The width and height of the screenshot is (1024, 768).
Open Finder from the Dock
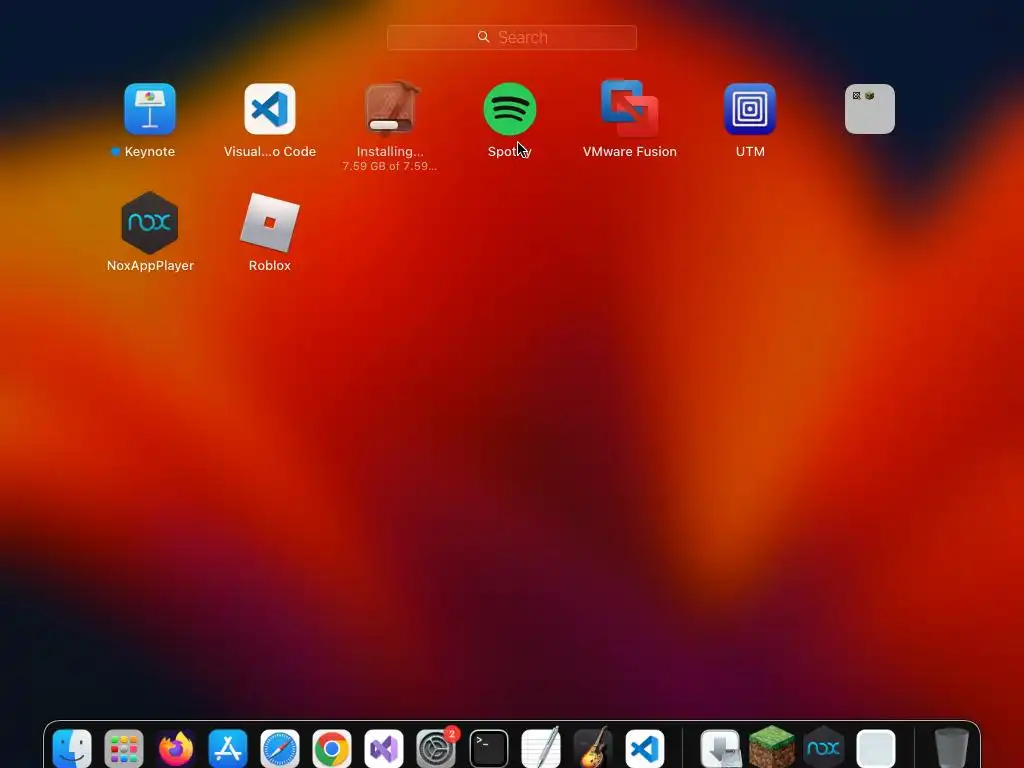coord(72,748)
